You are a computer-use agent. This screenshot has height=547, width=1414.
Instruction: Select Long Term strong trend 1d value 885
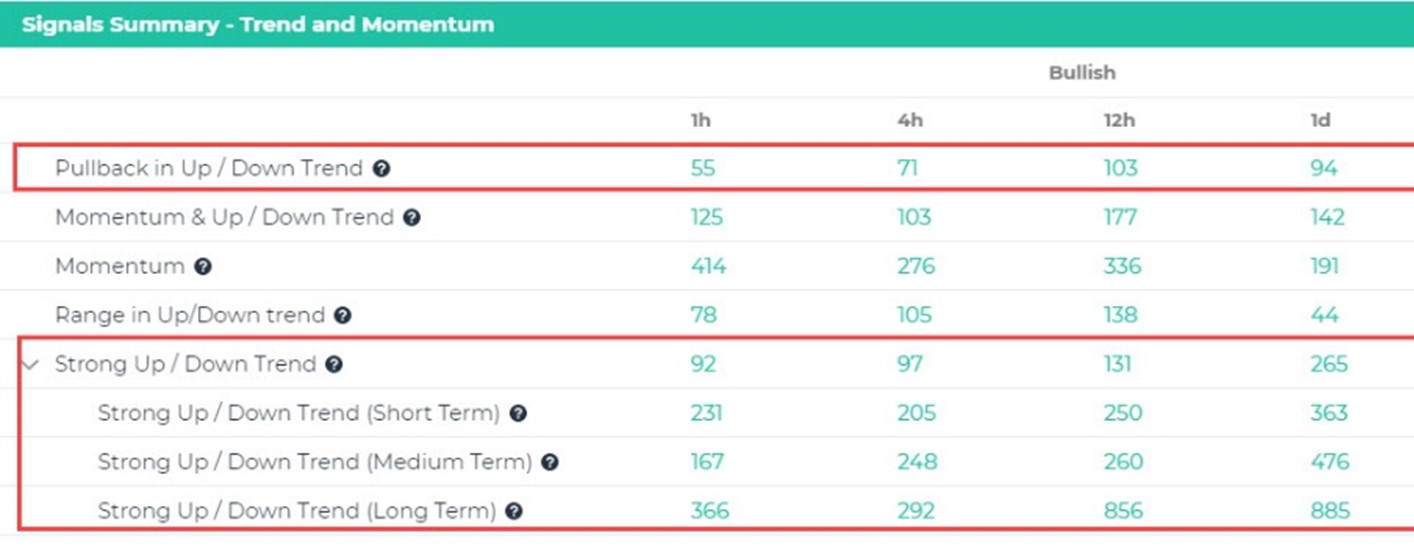1329,511
